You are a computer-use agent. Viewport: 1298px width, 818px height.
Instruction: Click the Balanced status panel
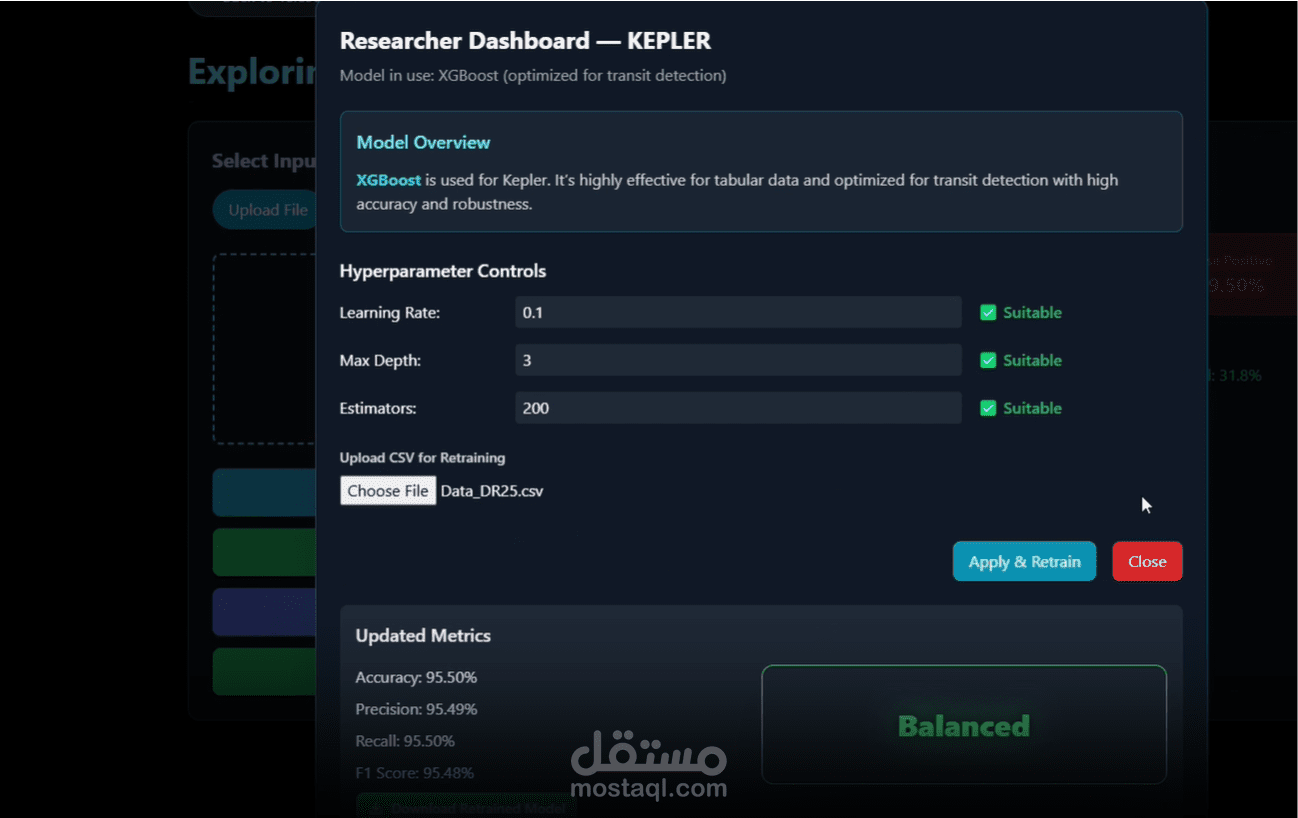963,725
